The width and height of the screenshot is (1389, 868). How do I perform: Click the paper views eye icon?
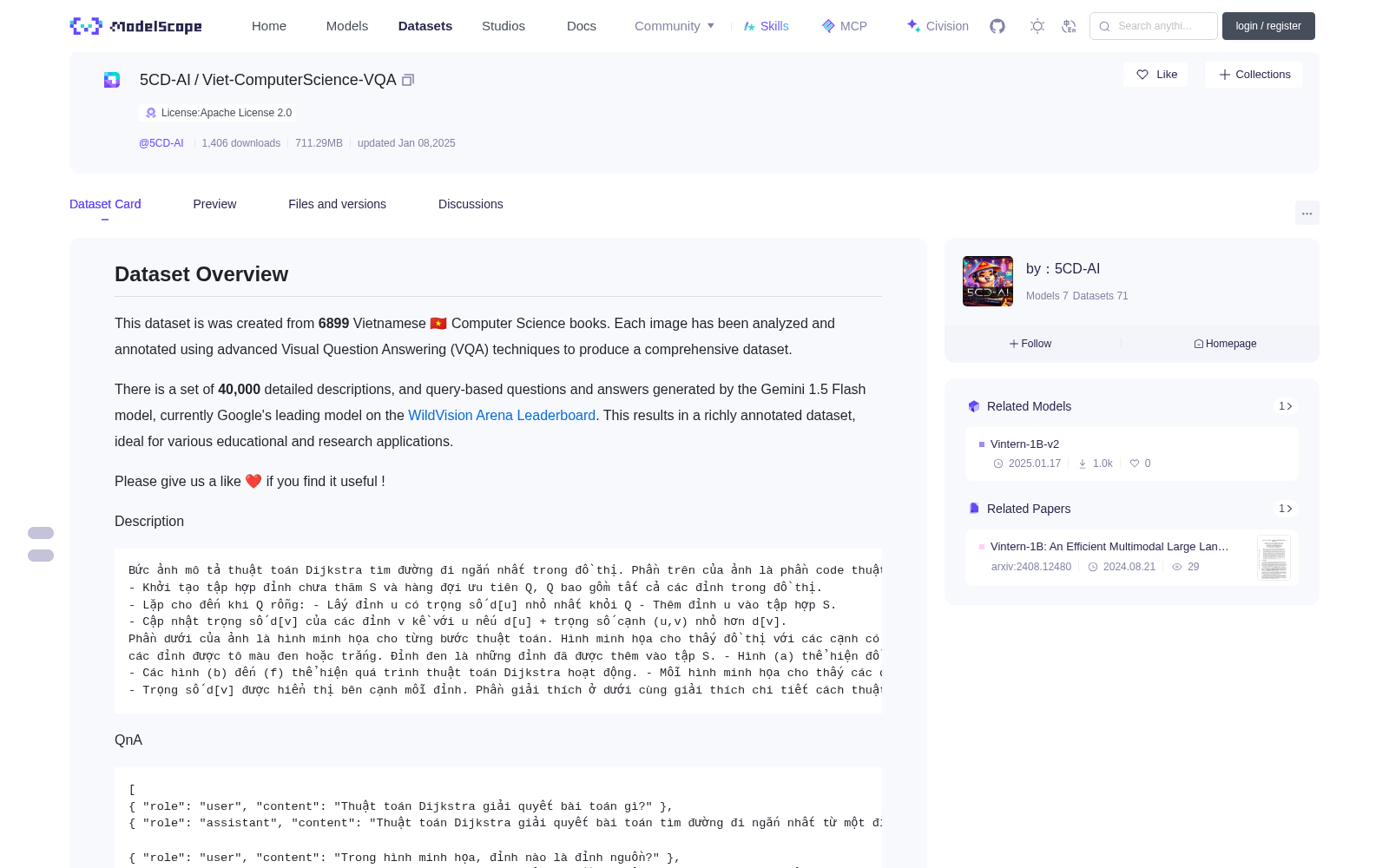pyautogui.click(x=1177, y=567)
